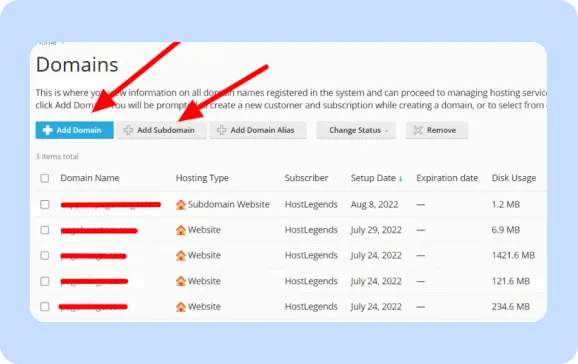This screenshot has width=578, height=364.
Task: Check the row checkbox for 1421.6 MB domain
Action: 45,256
